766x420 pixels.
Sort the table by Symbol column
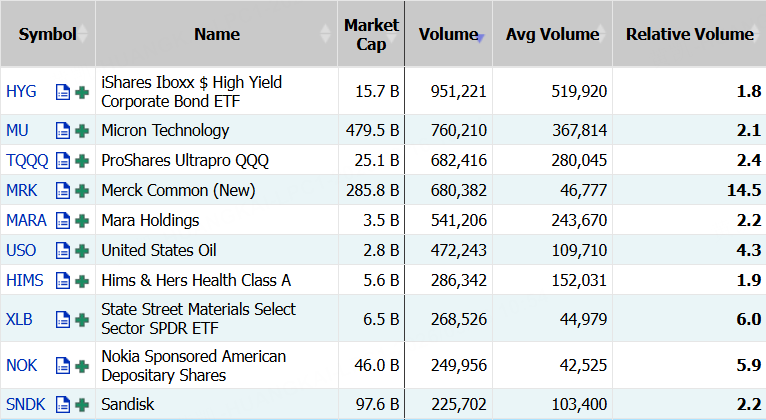click(47, 34)
